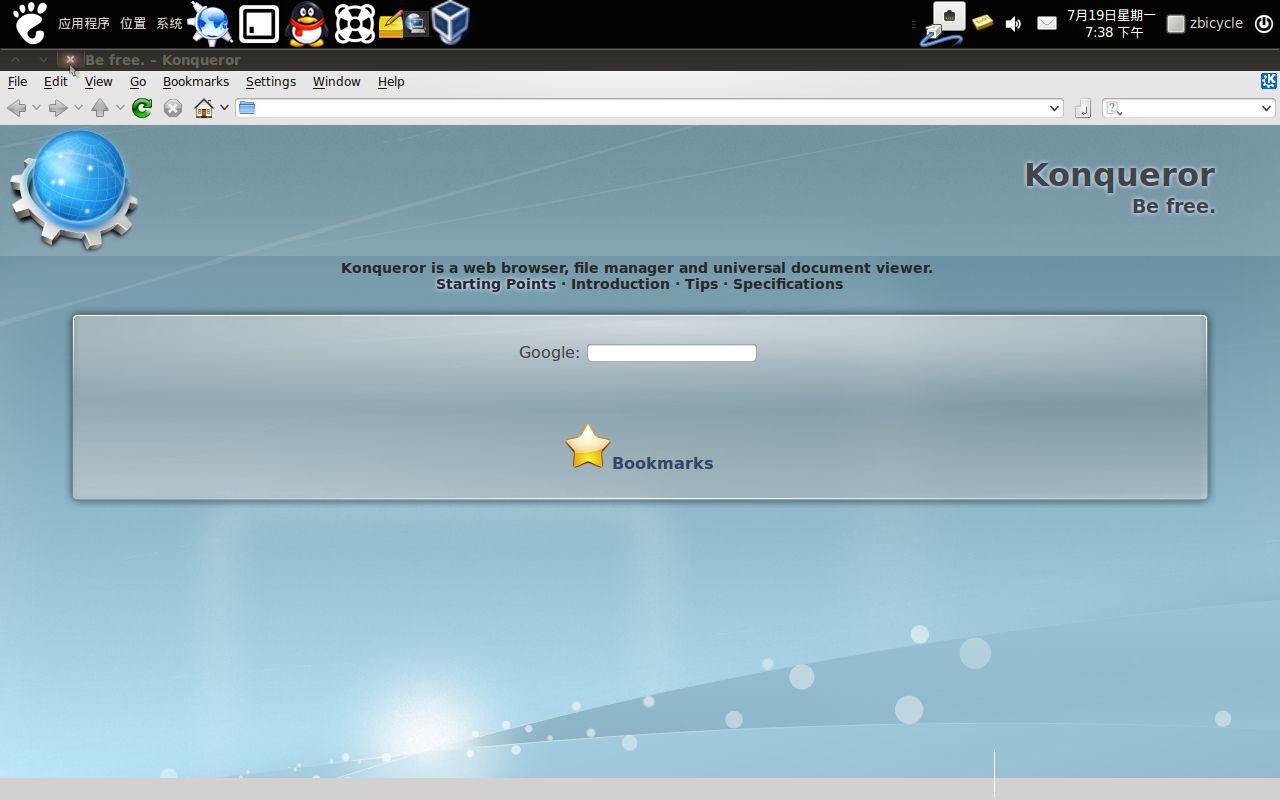Go up one level with the up arrow
This screenshot has height=800, width=1280.
click(101, 108)
